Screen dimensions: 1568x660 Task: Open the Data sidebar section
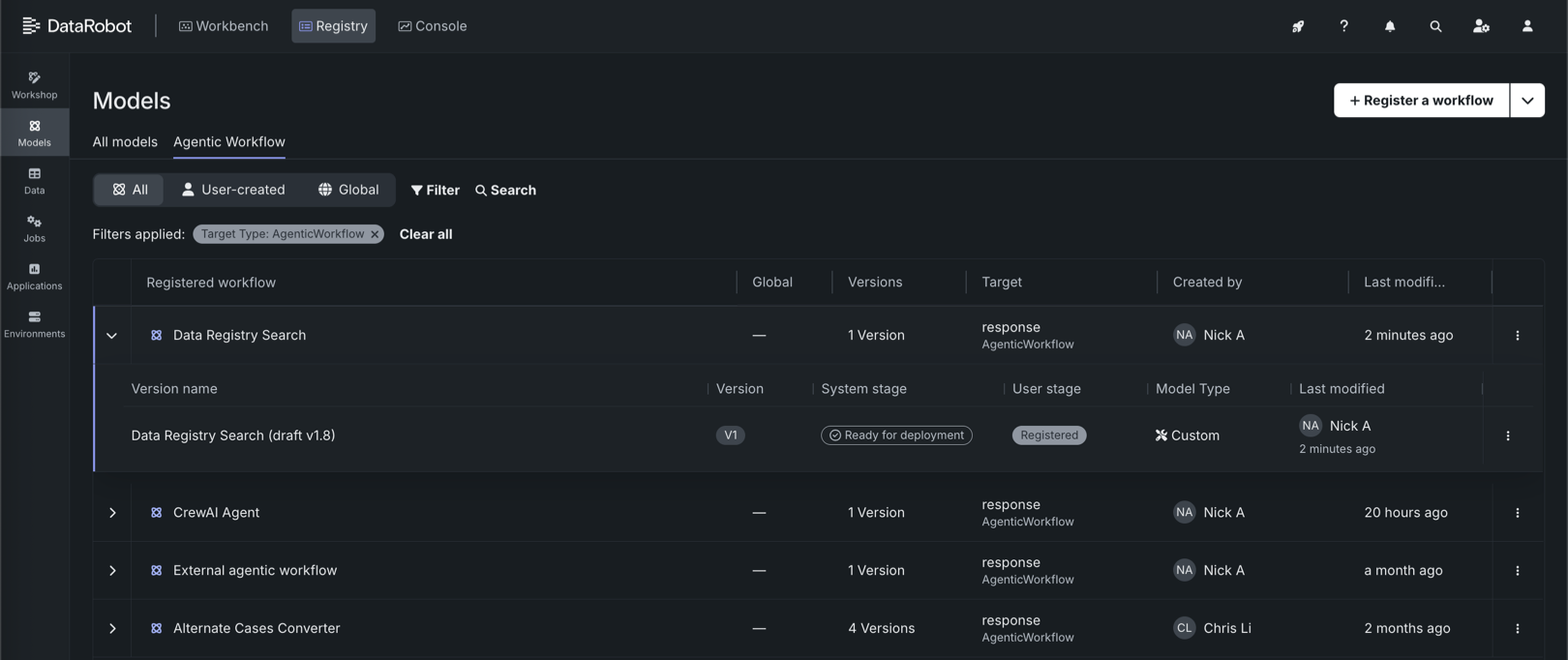[x=34, y=180]
